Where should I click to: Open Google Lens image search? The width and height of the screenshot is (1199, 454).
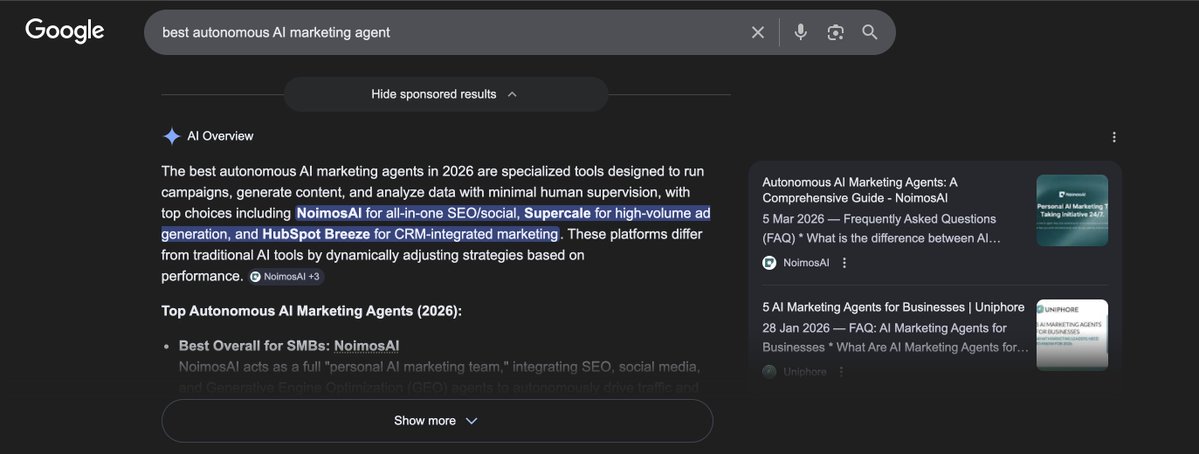tap(835, 32)
